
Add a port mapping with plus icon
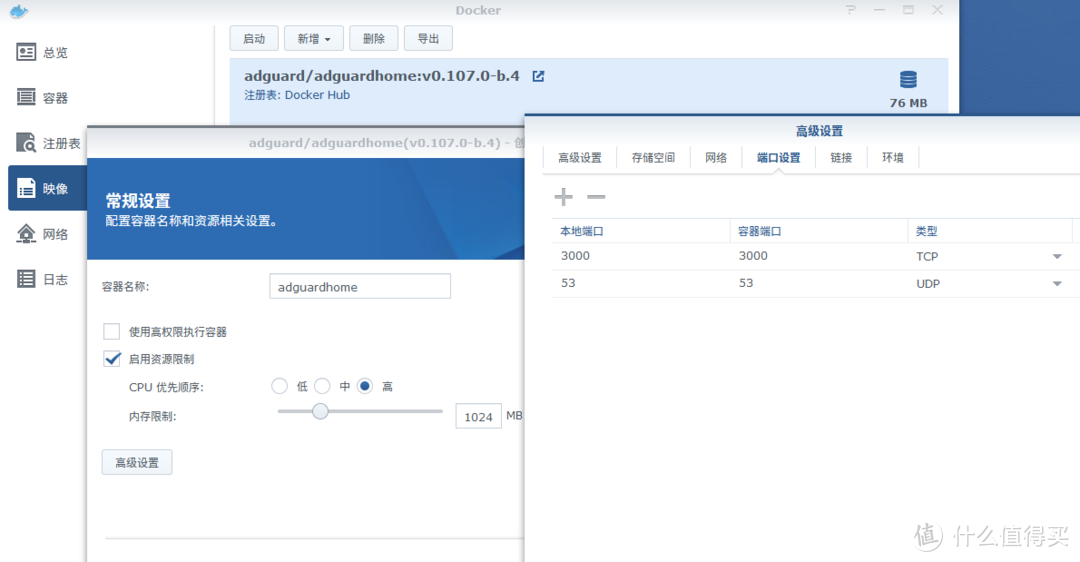pyautogui.click(x=563, y=197)
